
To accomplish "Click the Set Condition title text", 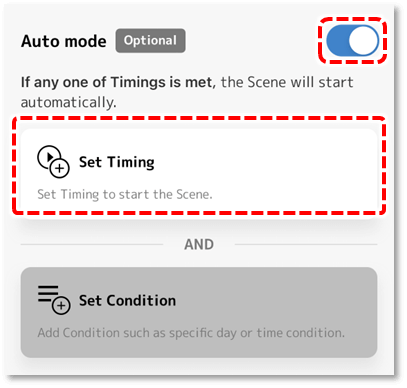I will coord(127,300).
